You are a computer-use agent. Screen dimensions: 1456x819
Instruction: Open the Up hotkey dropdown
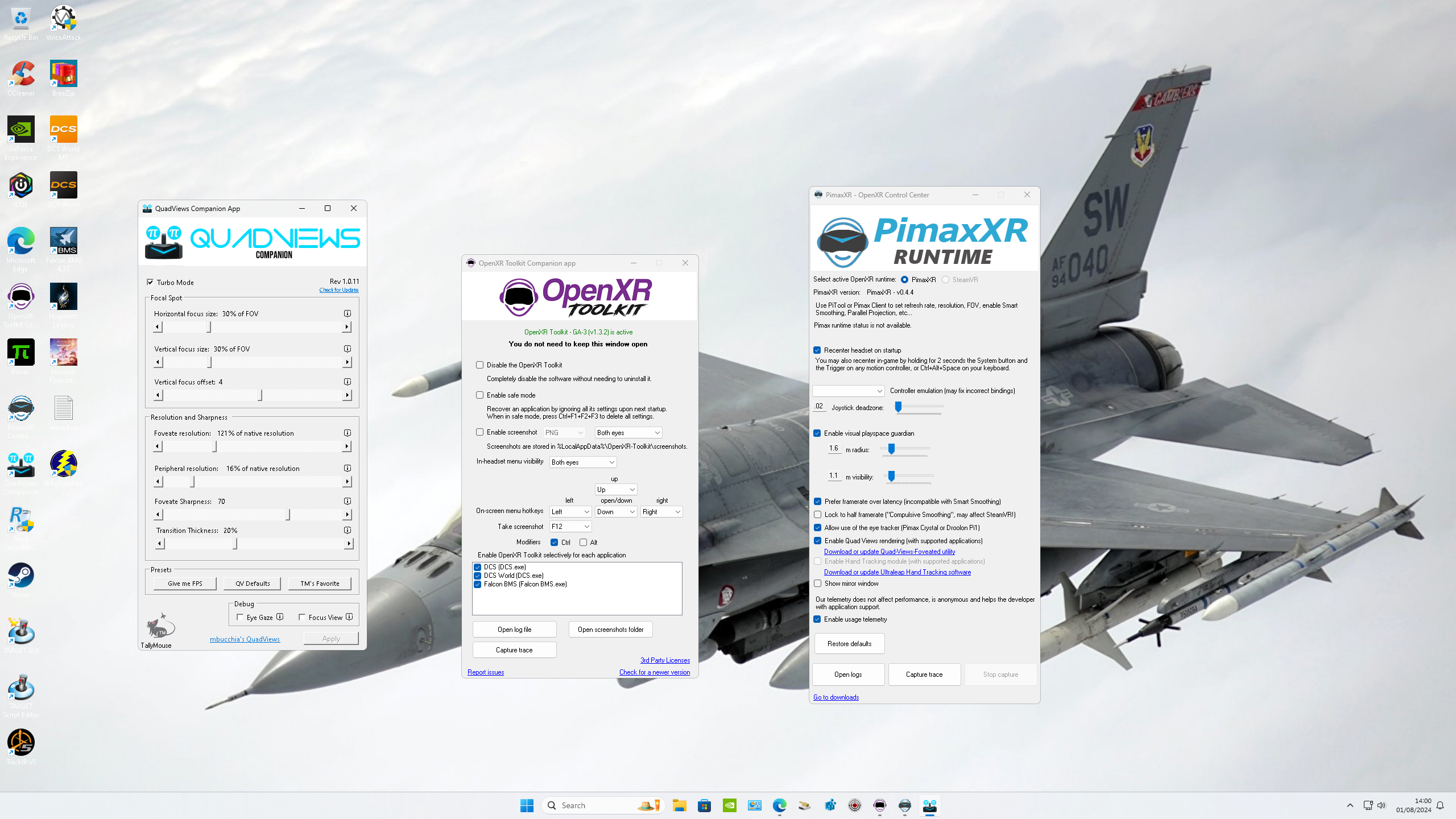(616, 490)
